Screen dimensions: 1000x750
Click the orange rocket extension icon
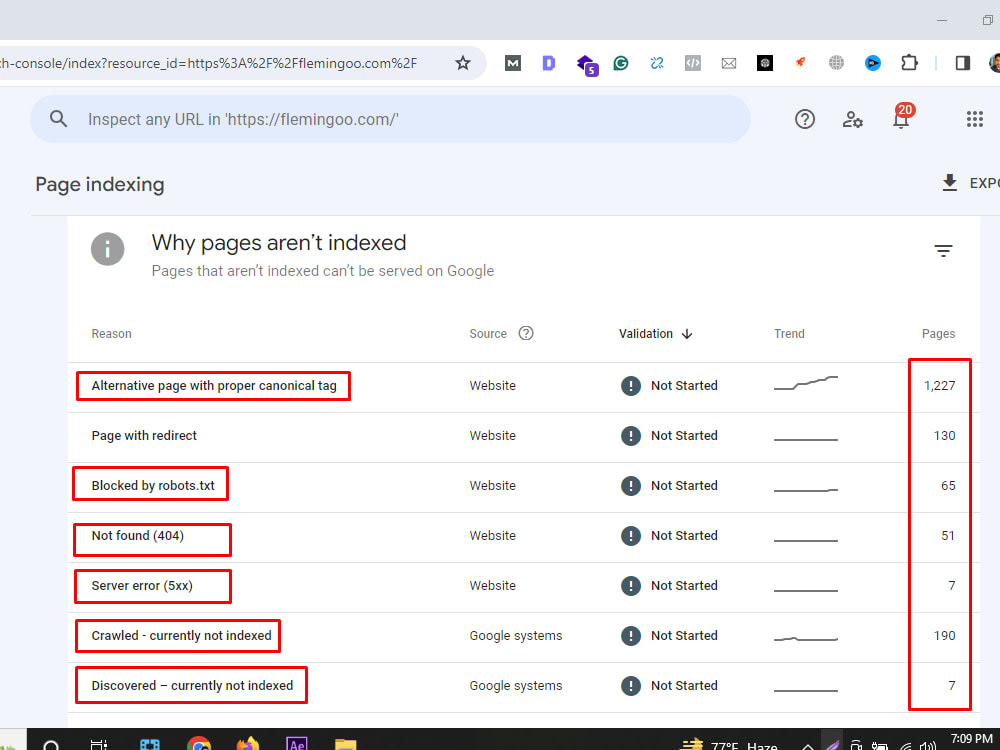click(x=800, y=62)
